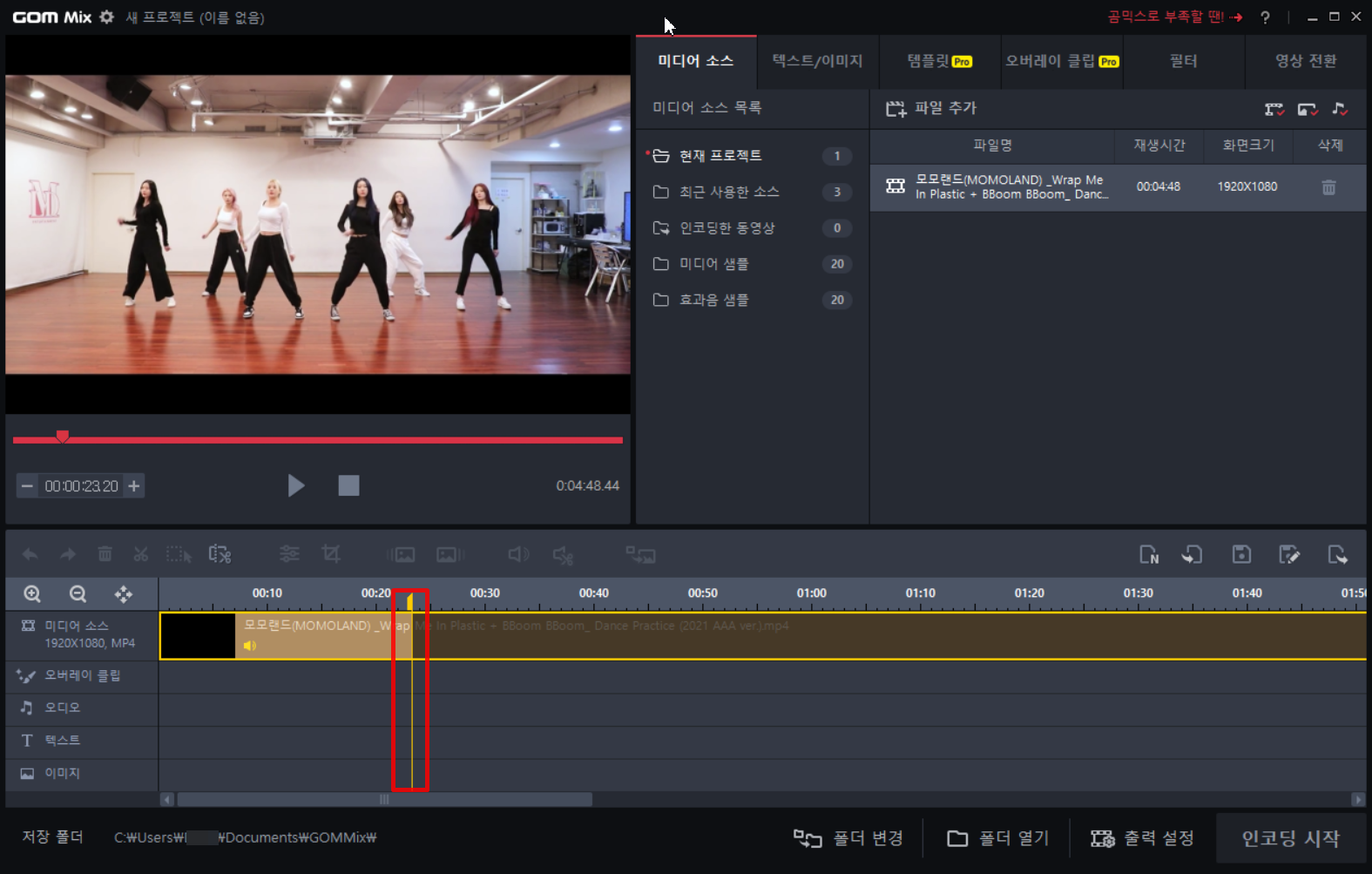Toggle video file filter in source list

(1274, 109)
